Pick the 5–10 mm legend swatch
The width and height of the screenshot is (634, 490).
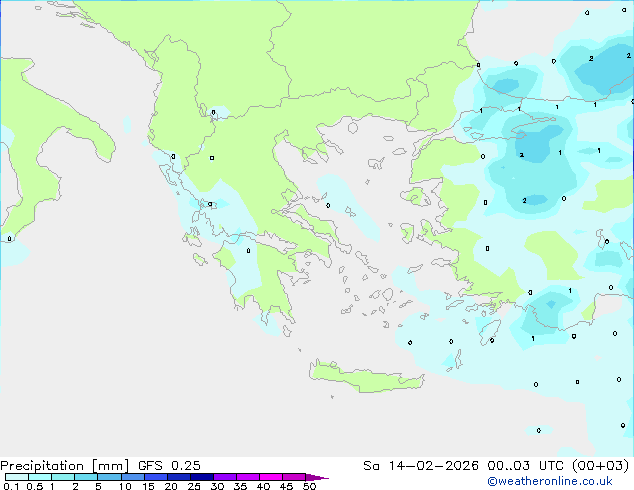click(109, 477)
